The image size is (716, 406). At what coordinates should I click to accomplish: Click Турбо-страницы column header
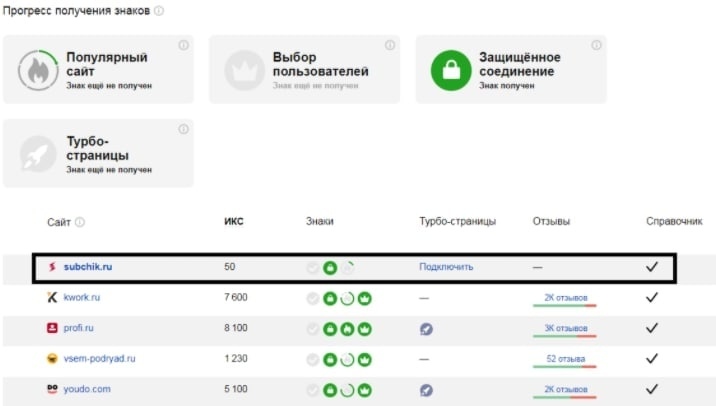(x=458, y=221)
